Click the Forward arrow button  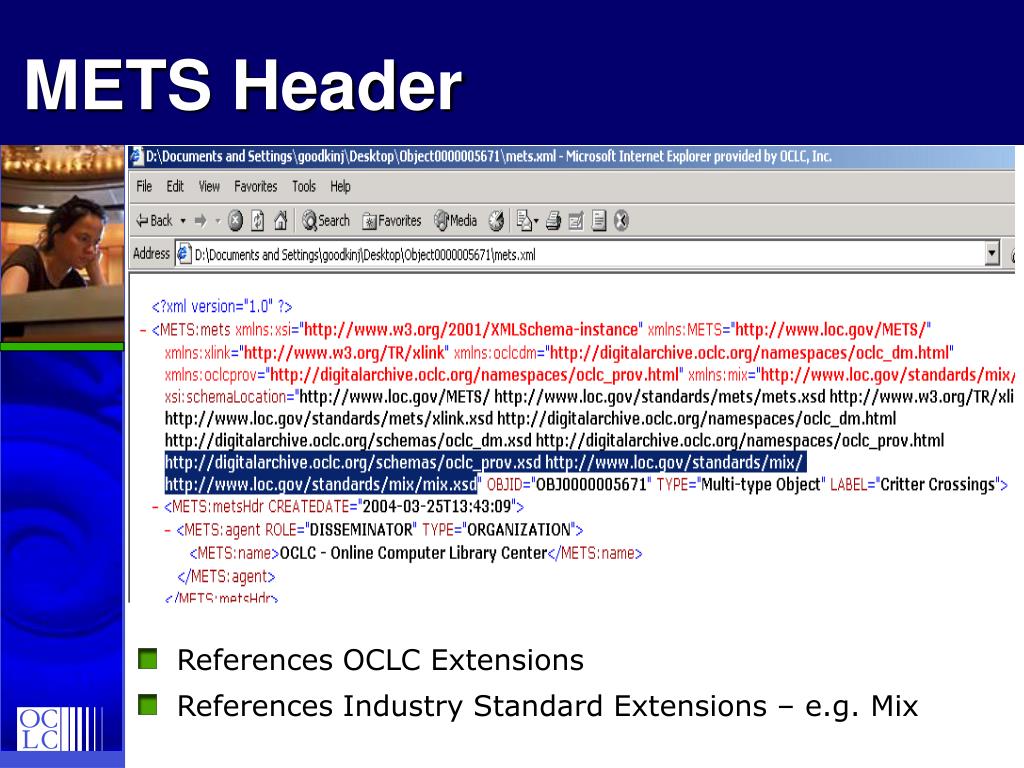coord(200,221)
